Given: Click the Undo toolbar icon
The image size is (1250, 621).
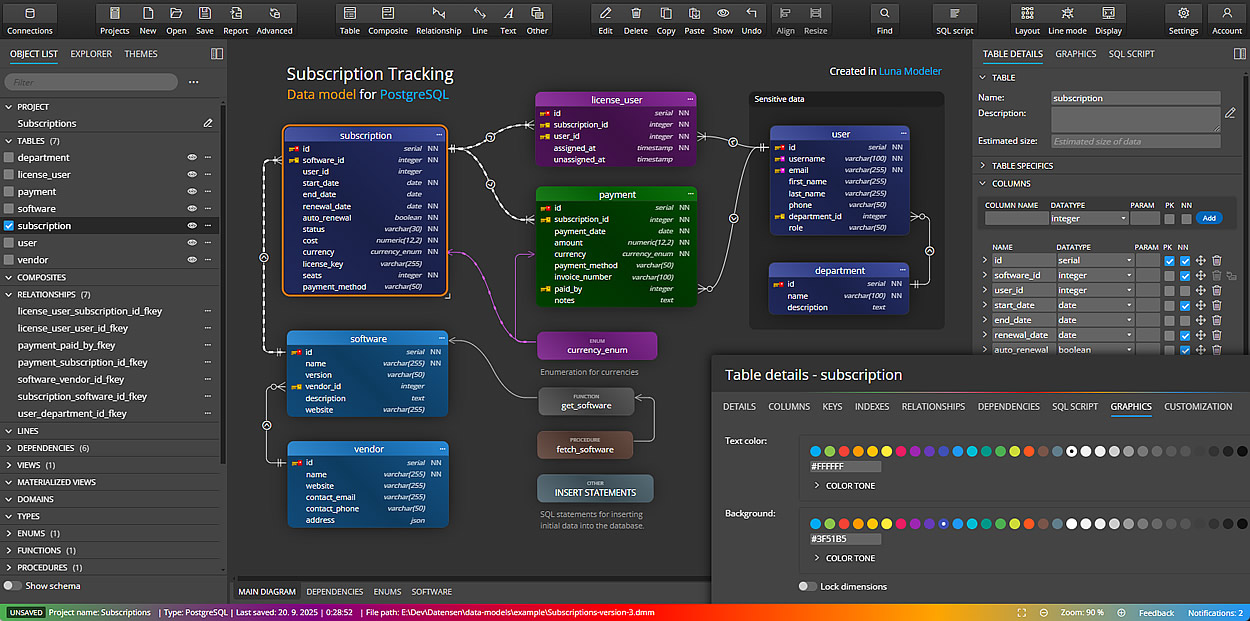Looking at the screenshot, I should click(x=751, y=19).
